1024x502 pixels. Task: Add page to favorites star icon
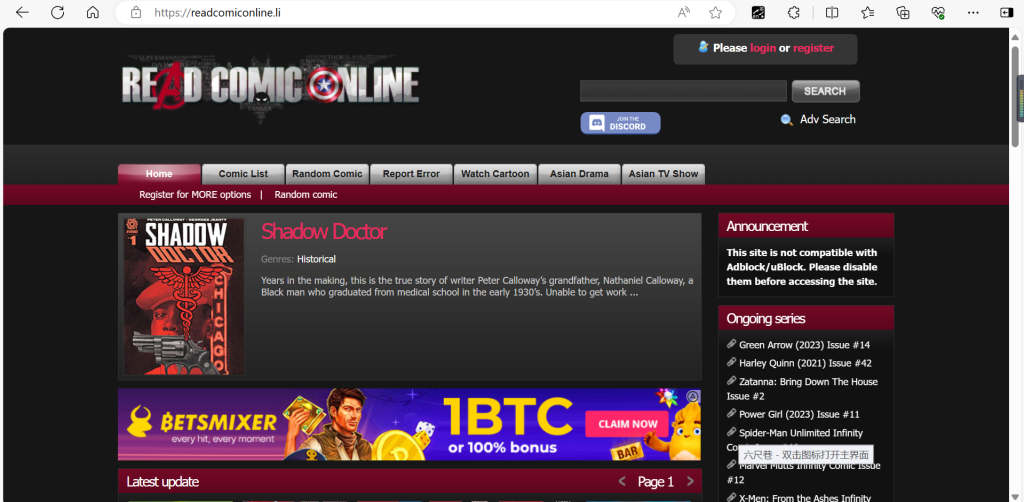[x=716, y=12]
